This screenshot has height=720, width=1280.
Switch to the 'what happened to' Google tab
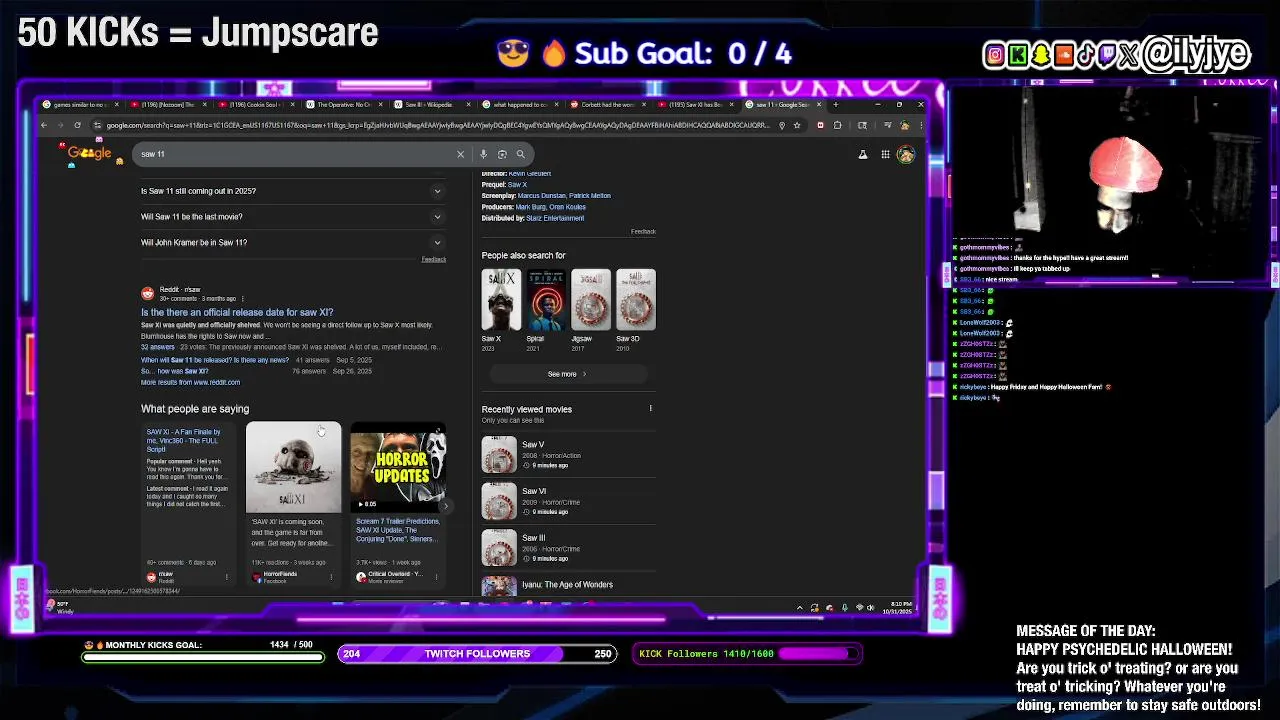[x=520, y=104]
